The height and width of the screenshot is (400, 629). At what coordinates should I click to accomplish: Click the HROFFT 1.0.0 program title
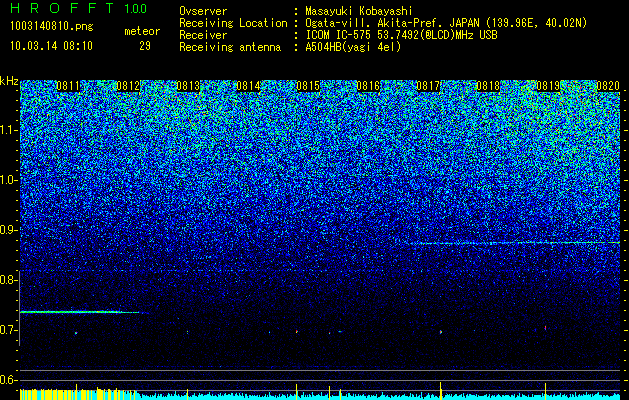click(x=78, y=8)
